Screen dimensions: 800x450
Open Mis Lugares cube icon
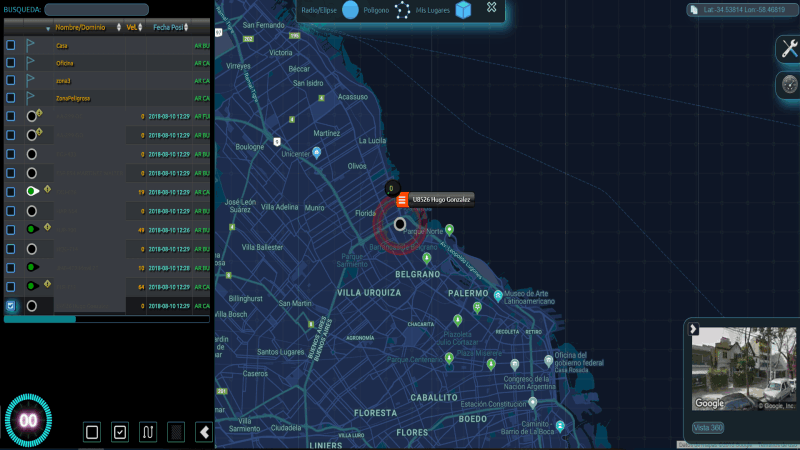pyautogui.click(x=463, y=10)
